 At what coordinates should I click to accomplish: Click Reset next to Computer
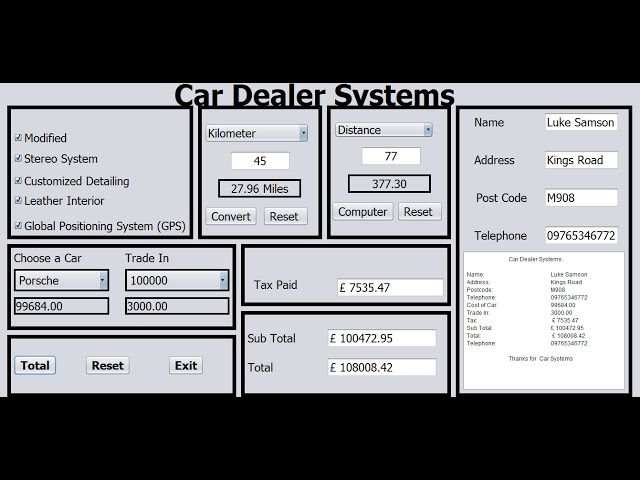click(418, 211)
